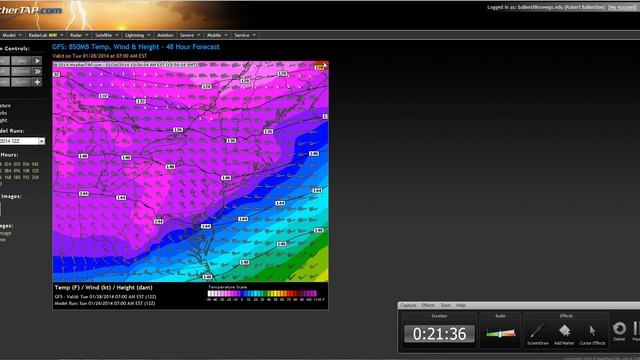Open the recorder Effects menu

pos(428,305)
